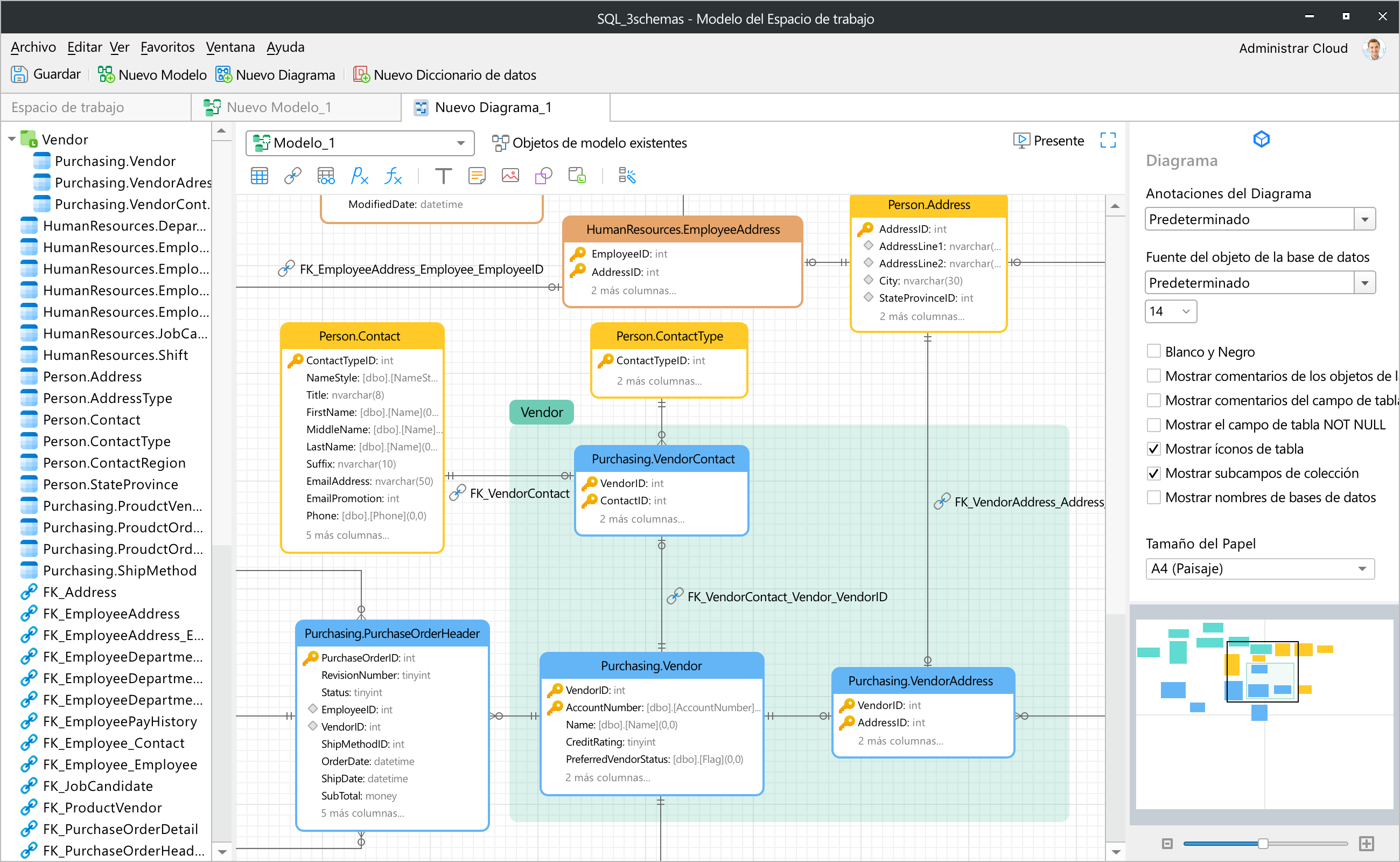Click the blue cube icon above Diagrama

pyautogui.click(x=1261, y=138)
